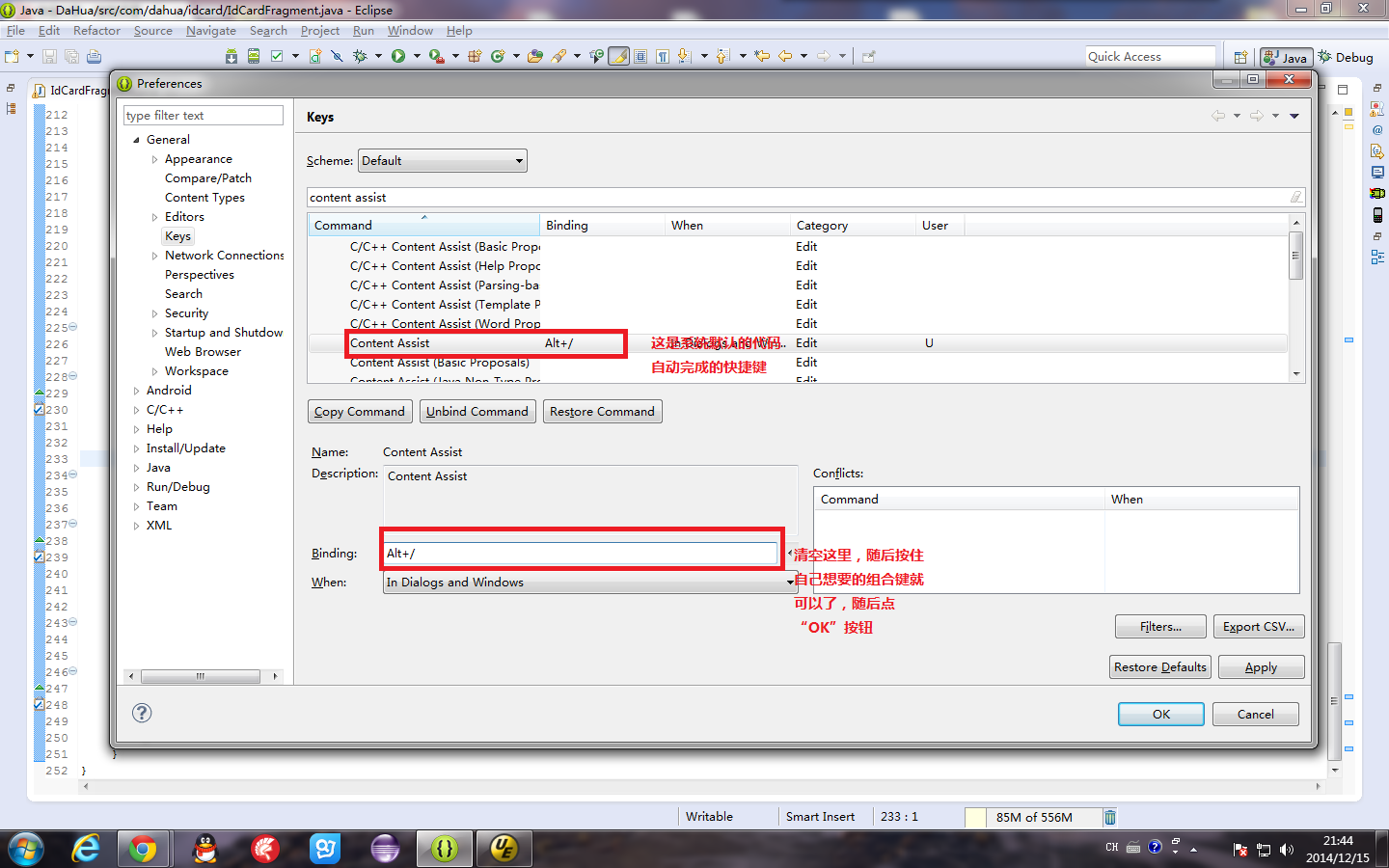
Task: Click the Save toolbar icon
Action: (x=49, y=56)
